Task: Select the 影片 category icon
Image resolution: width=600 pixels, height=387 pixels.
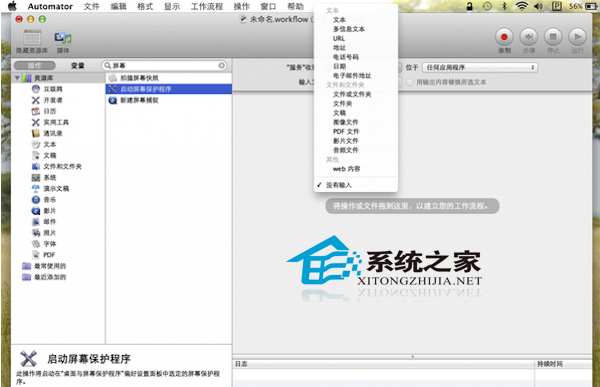Action: click(x=36, y=211)
